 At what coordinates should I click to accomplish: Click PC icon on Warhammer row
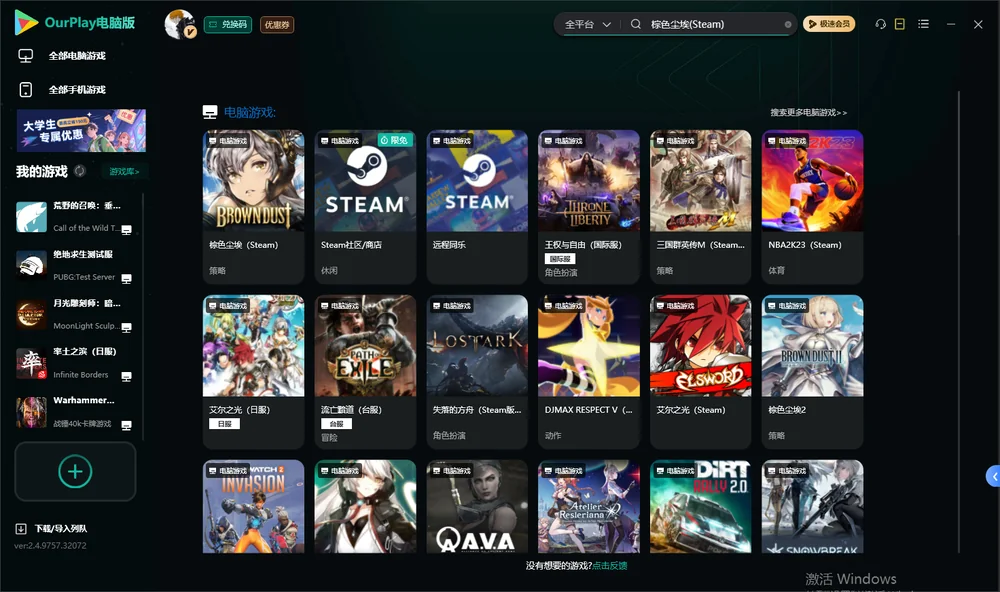[x=126, y=426]
